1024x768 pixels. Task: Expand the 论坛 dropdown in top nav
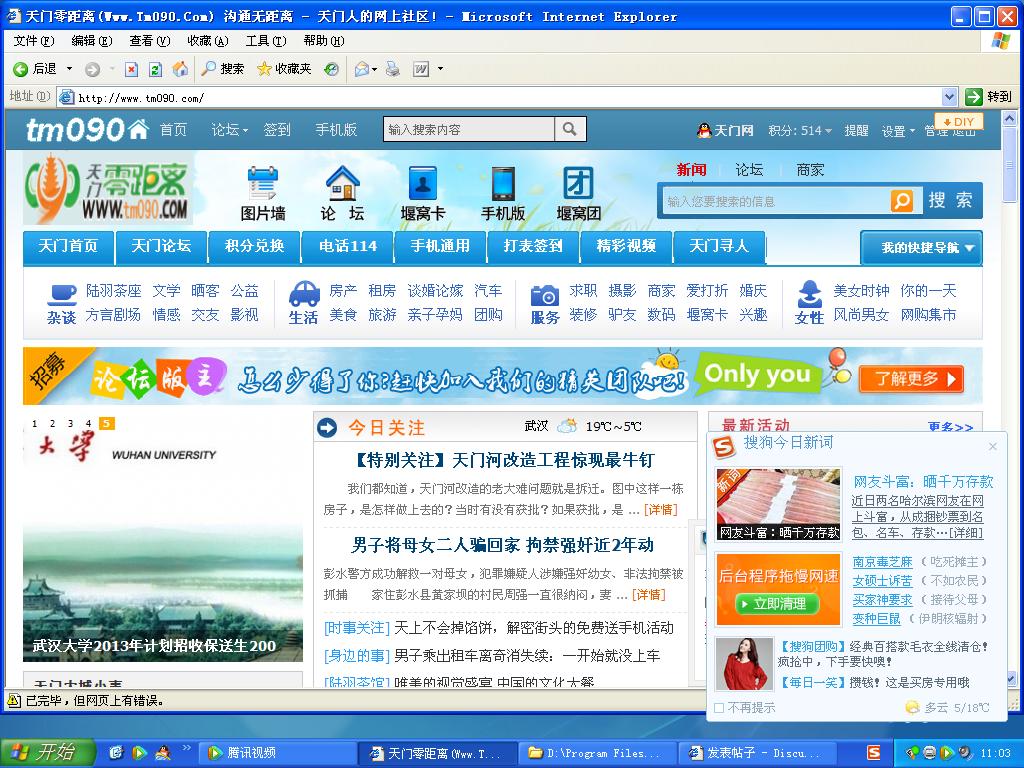pyautogui.click(x=246, y=131)
